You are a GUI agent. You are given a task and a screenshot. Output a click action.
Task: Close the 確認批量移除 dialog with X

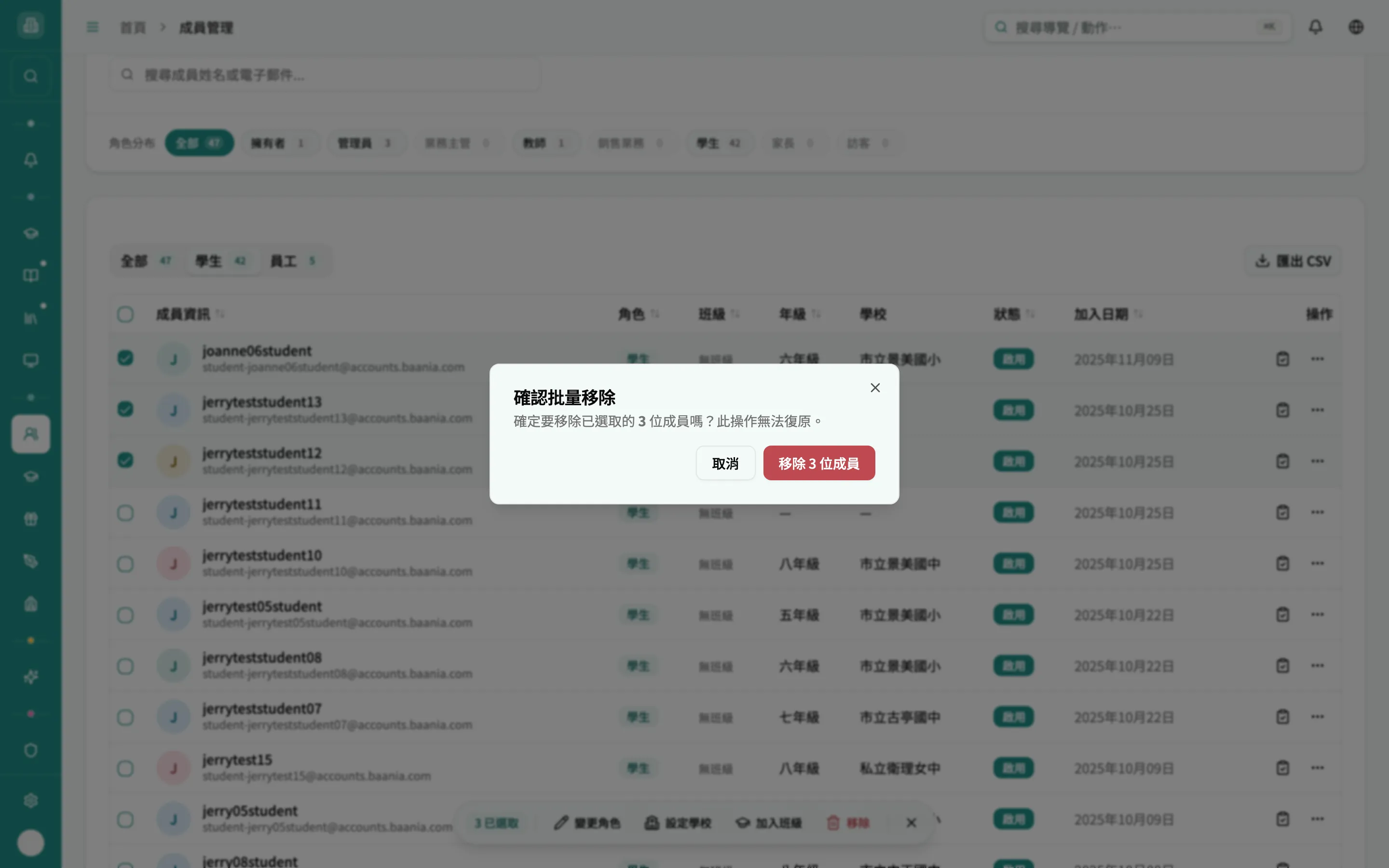[x=875, y=388]
